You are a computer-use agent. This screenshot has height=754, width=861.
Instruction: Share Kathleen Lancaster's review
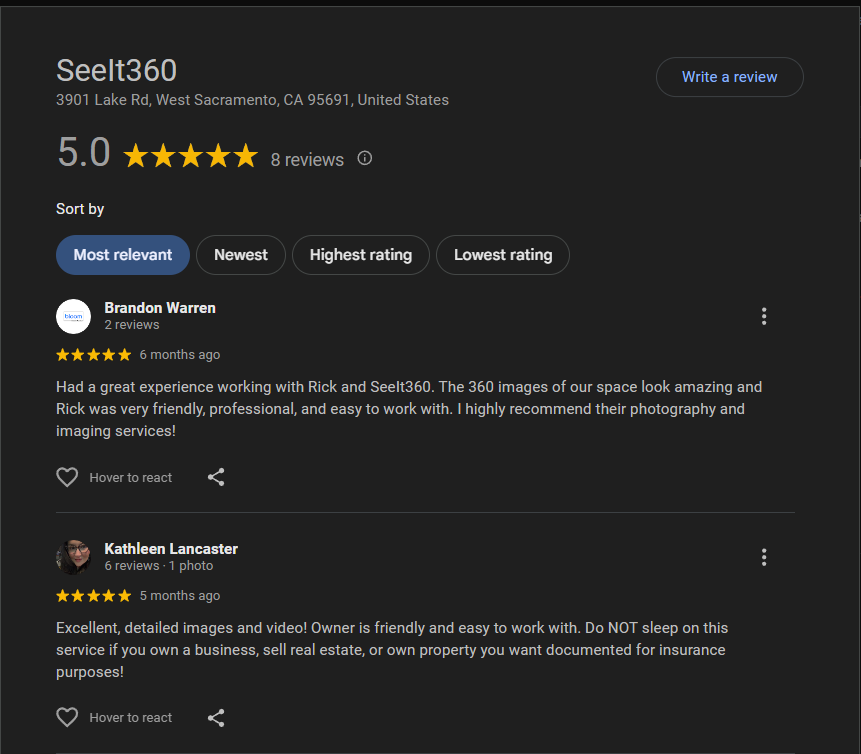click(x=216, y=717)
